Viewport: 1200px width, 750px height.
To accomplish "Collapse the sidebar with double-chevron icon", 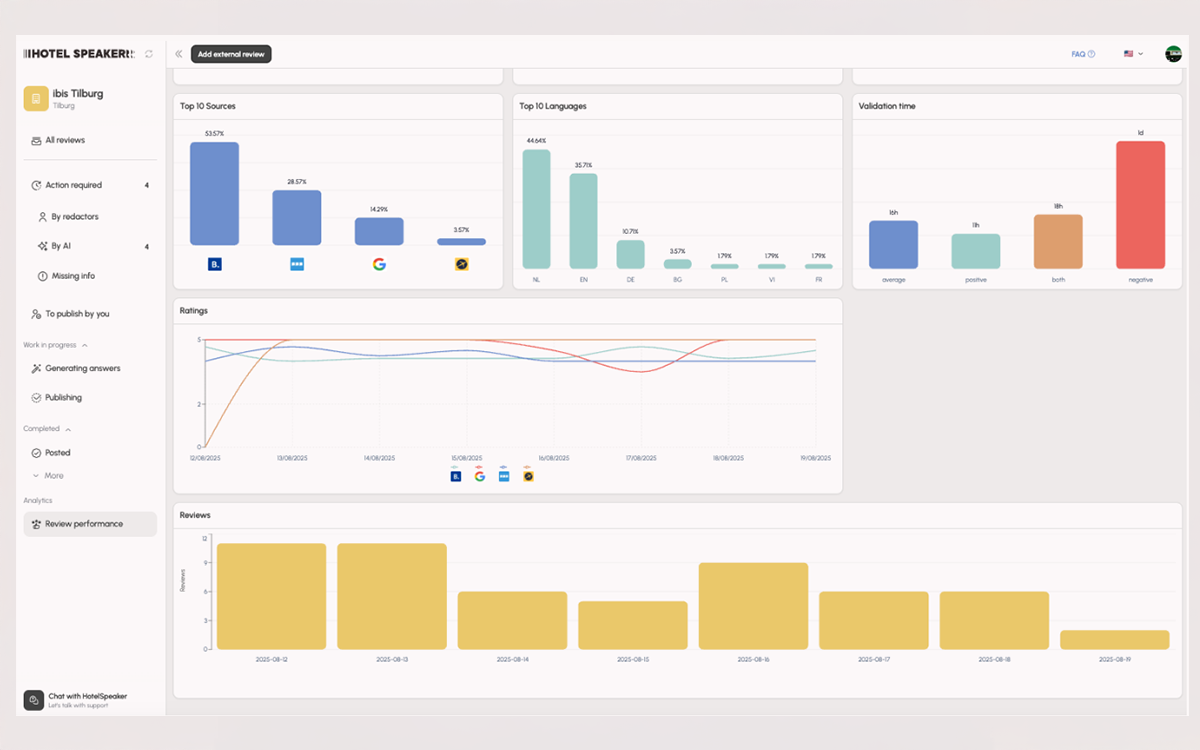I will 179,54.
